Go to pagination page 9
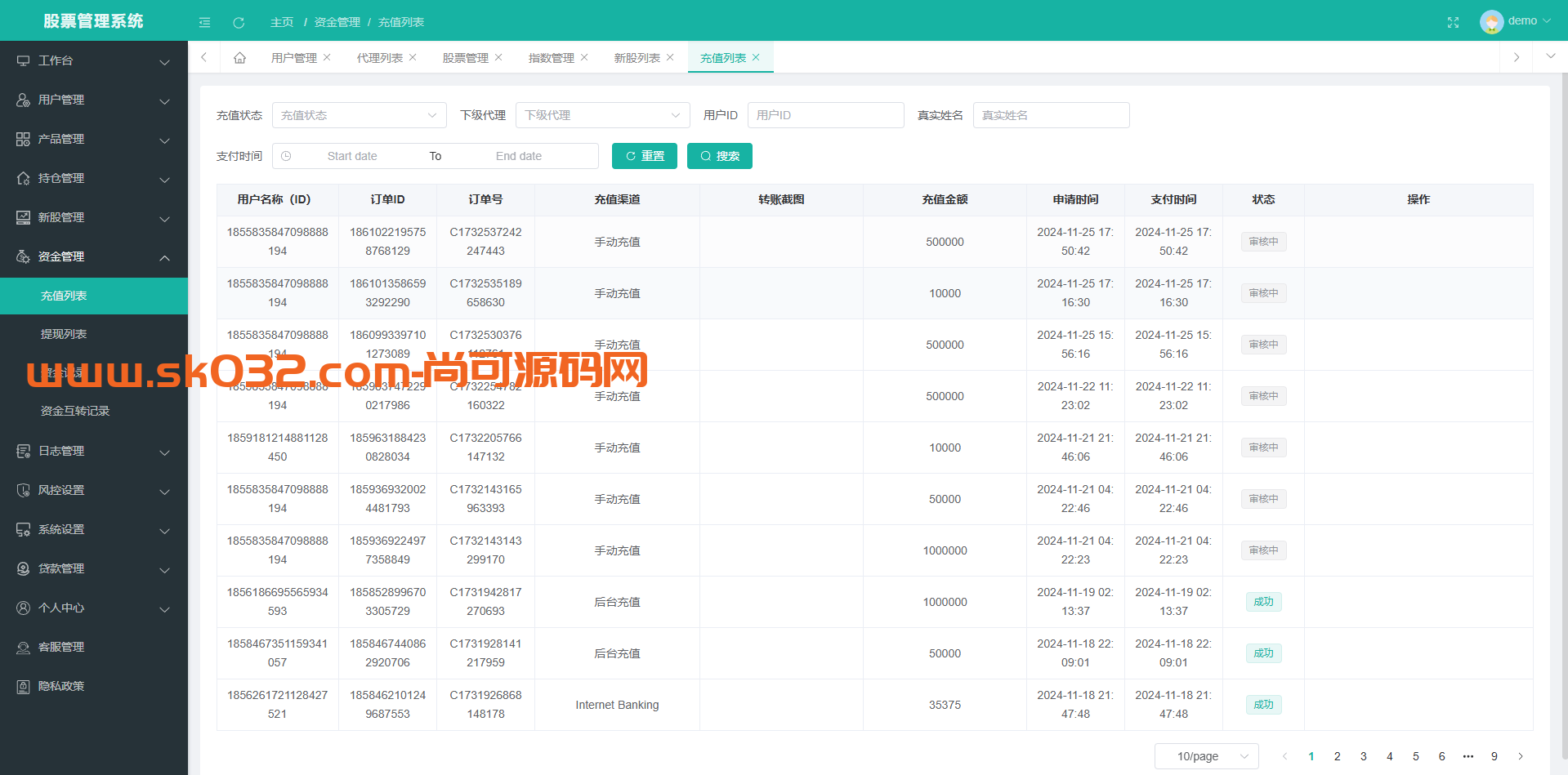Viewport: 1568px width, 775px height. click(x=1494, y=756)
